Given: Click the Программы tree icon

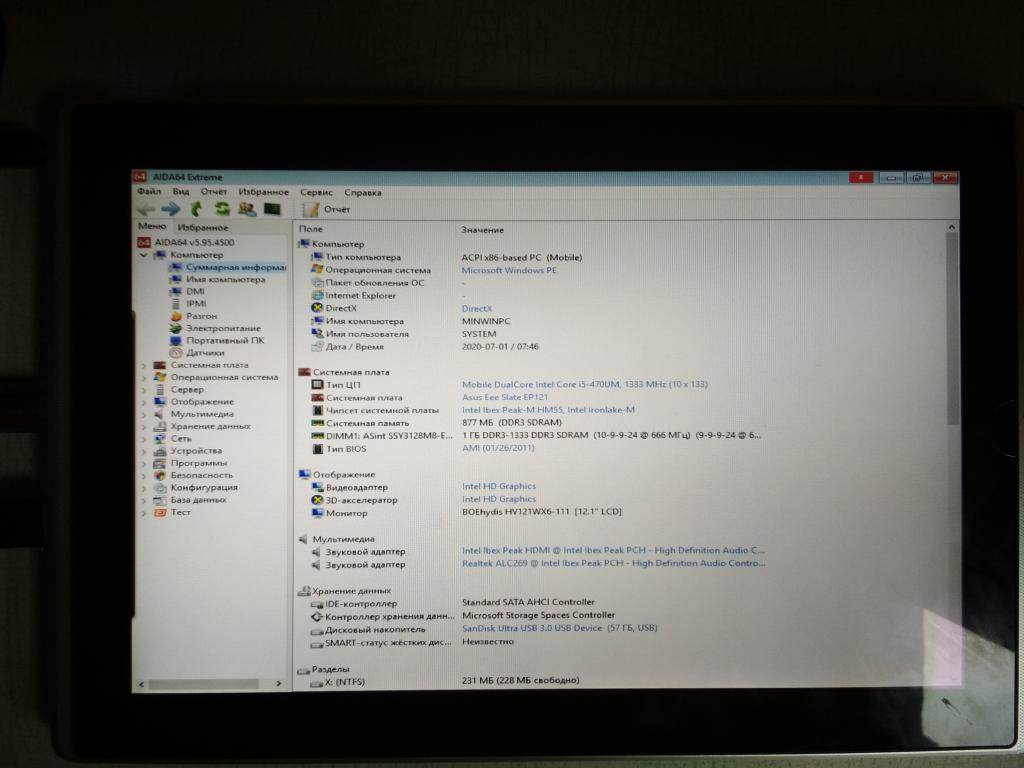Looking at the screenshot, I should click(x=159, y=463).
